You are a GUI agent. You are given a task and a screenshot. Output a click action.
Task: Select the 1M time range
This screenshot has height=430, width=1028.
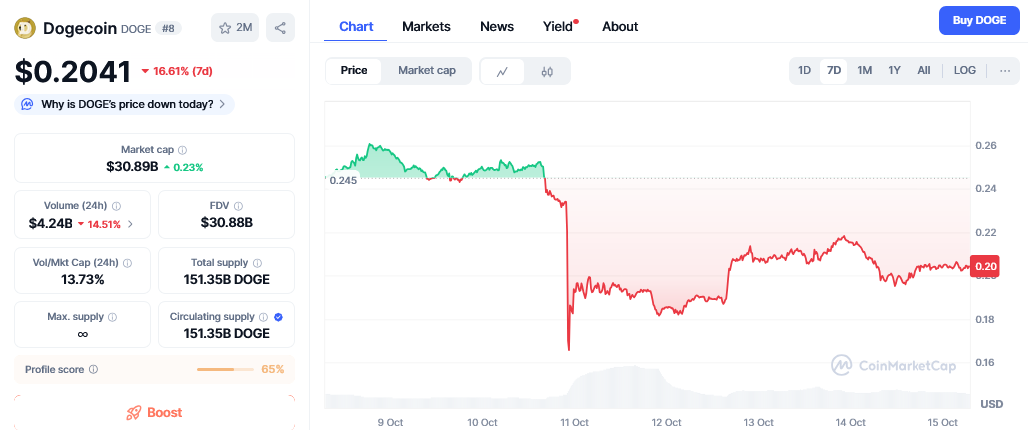(865, 71)
